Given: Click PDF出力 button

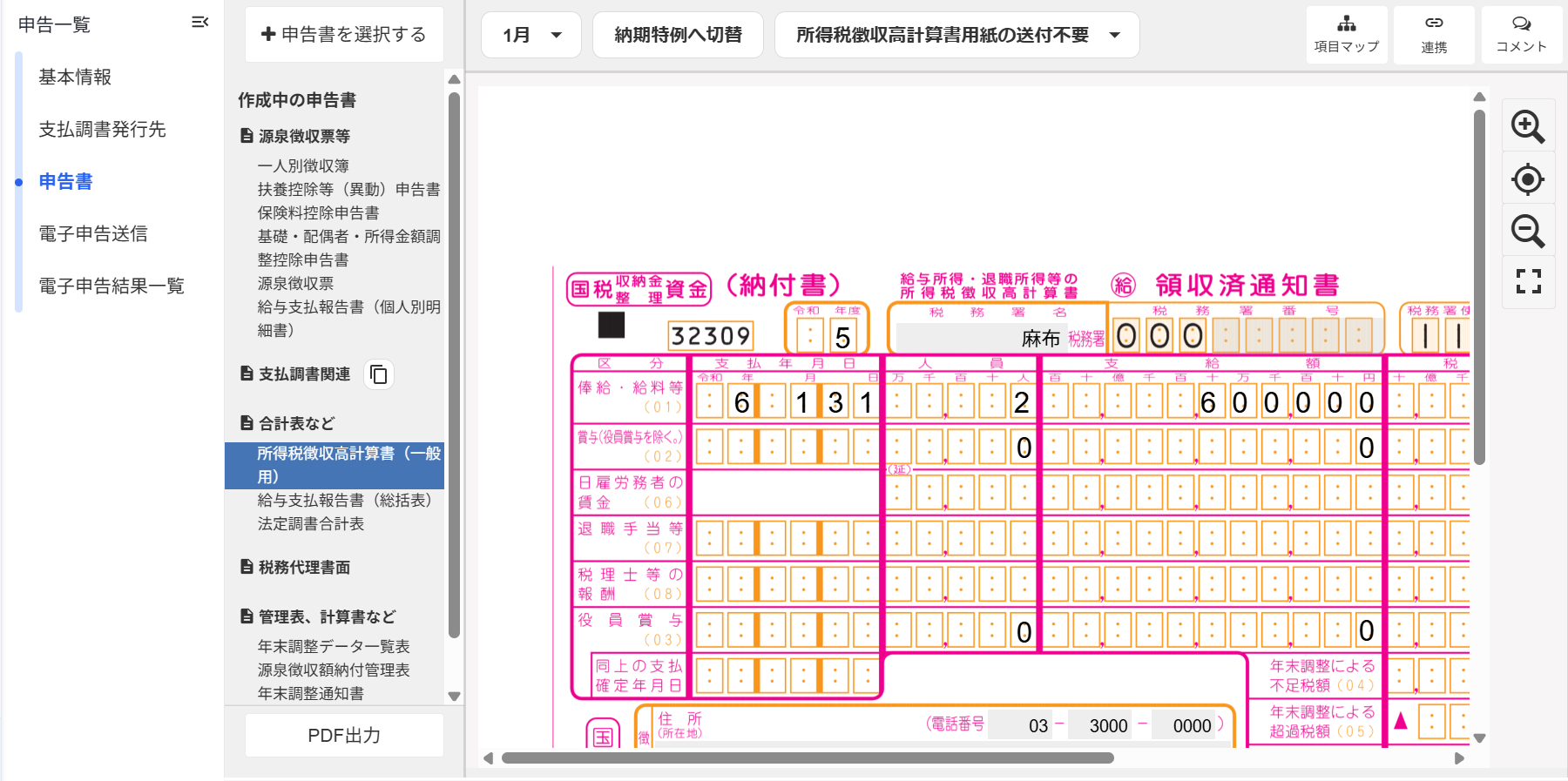Looking at the screenshot, I should tap(344, 736).
